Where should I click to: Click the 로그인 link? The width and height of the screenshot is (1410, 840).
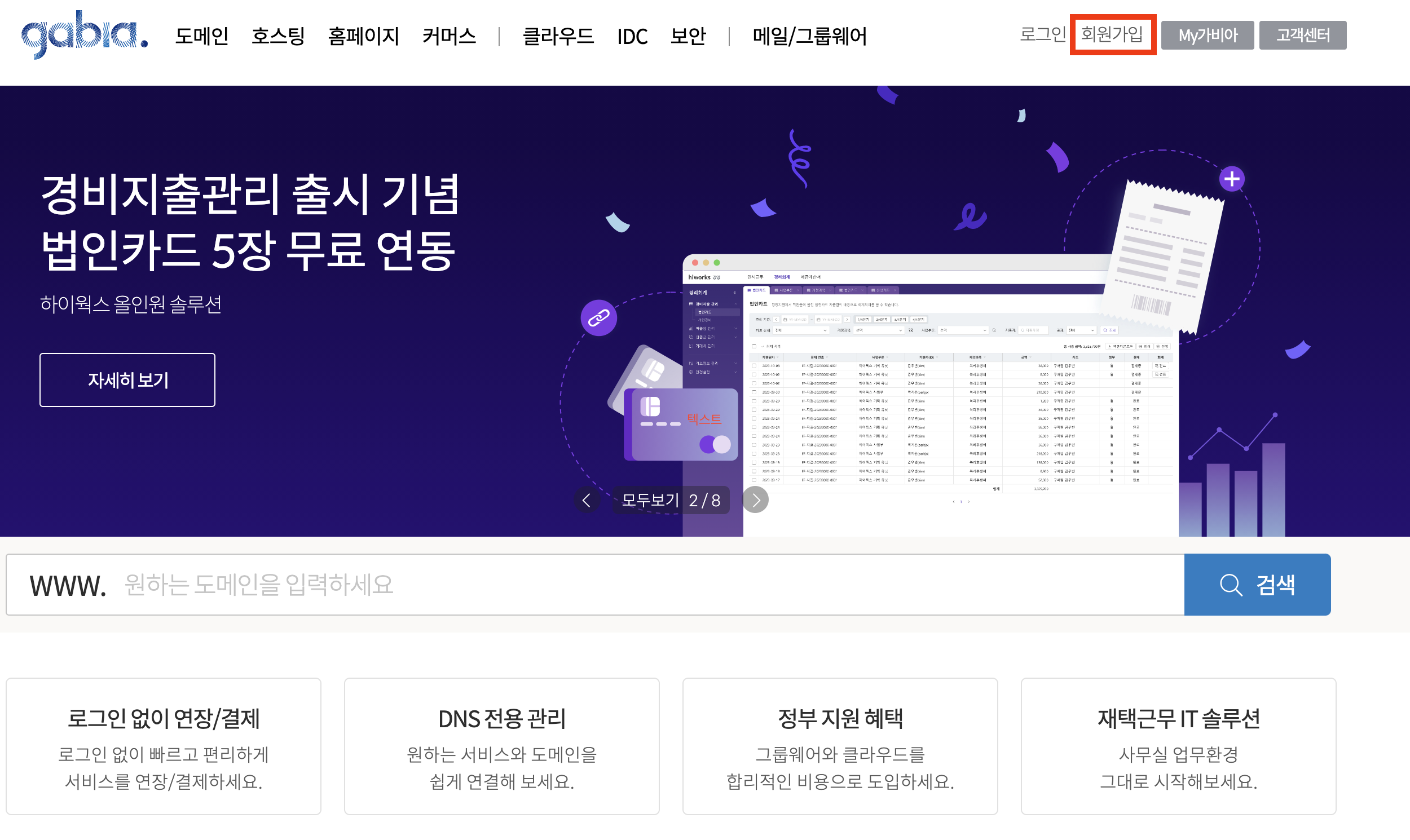[1042, 34]
